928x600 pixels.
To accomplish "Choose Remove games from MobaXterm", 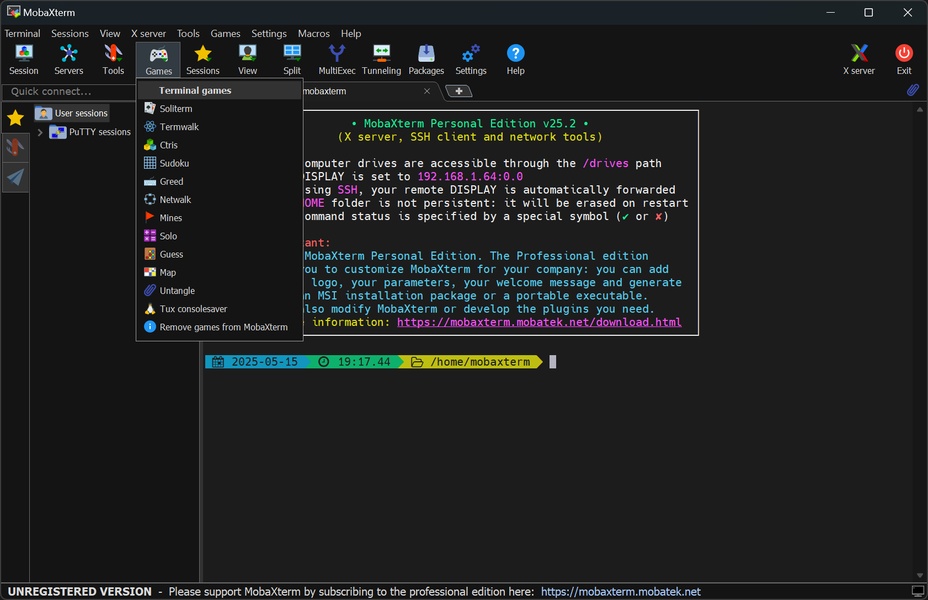I will point(223,327).
